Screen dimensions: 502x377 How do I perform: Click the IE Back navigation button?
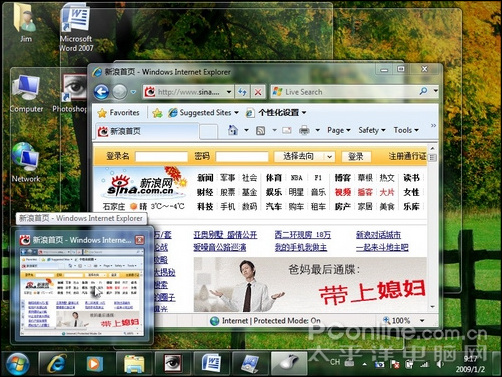pos(101,92)
